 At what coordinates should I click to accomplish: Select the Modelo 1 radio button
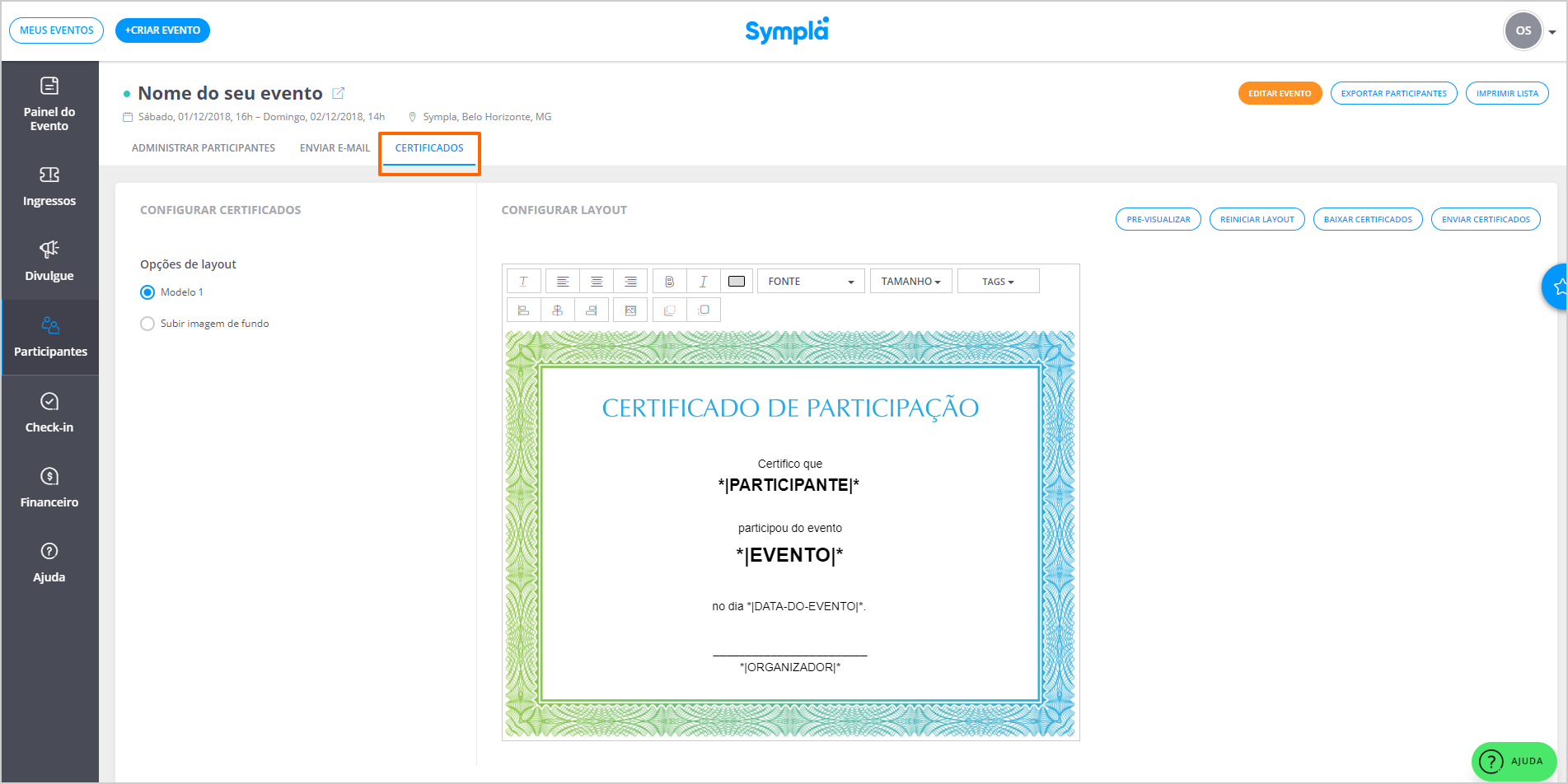point(147,292)
